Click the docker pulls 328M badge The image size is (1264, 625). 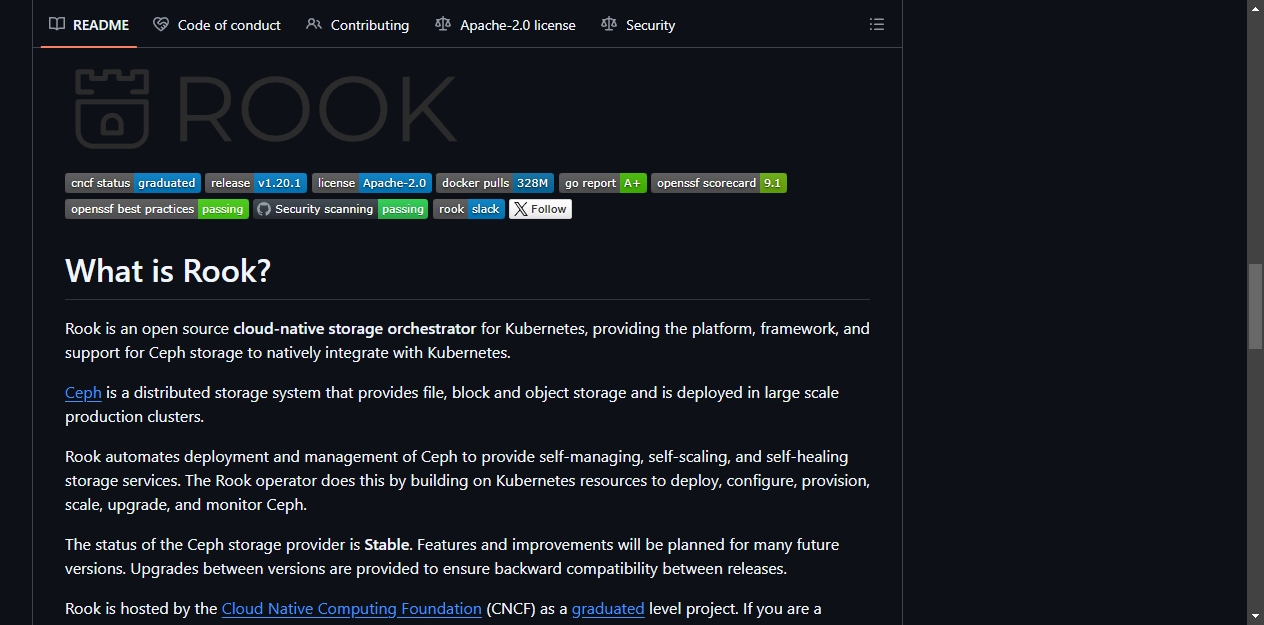pos(495,183)
